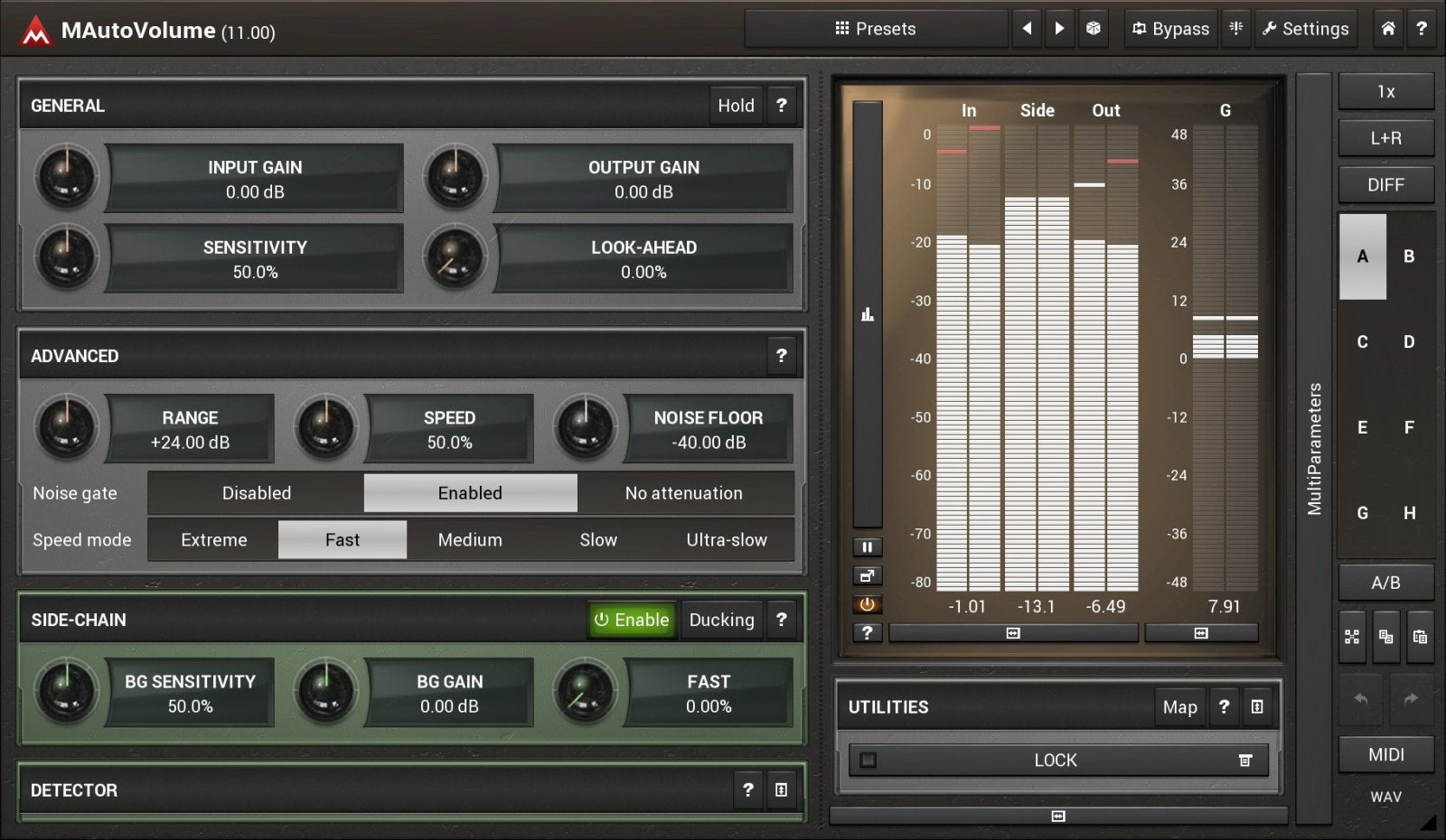Paste settings using the paste icon

point(1421,637)
